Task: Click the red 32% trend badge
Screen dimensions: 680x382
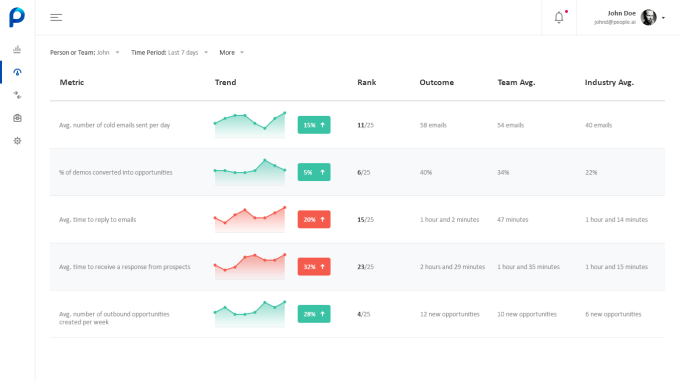Action: [x=314, y=267]
